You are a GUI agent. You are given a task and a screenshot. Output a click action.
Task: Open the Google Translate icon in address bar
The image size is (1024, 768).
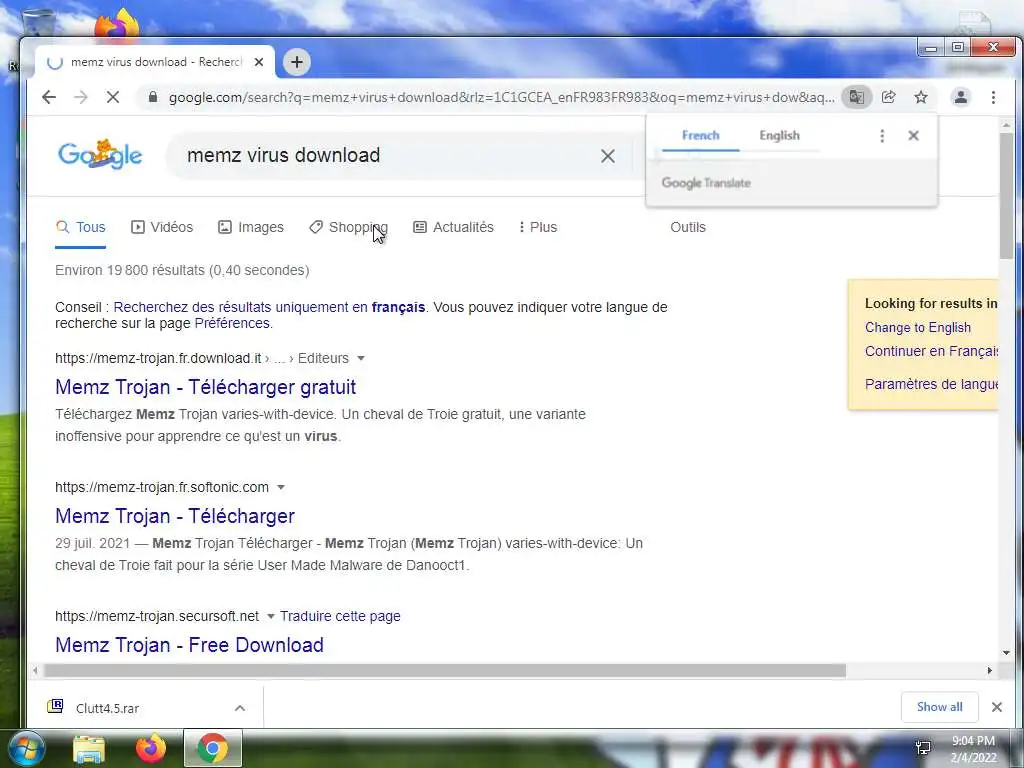pyautogui.click(x=856, y=97)
